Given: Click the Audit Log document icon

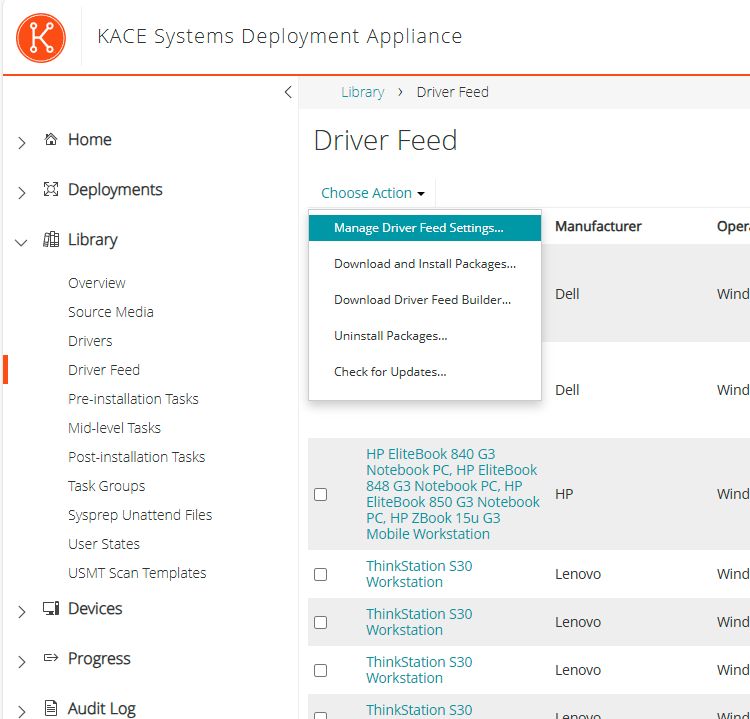Looking at the screenshot, I should tap(51, 708).
